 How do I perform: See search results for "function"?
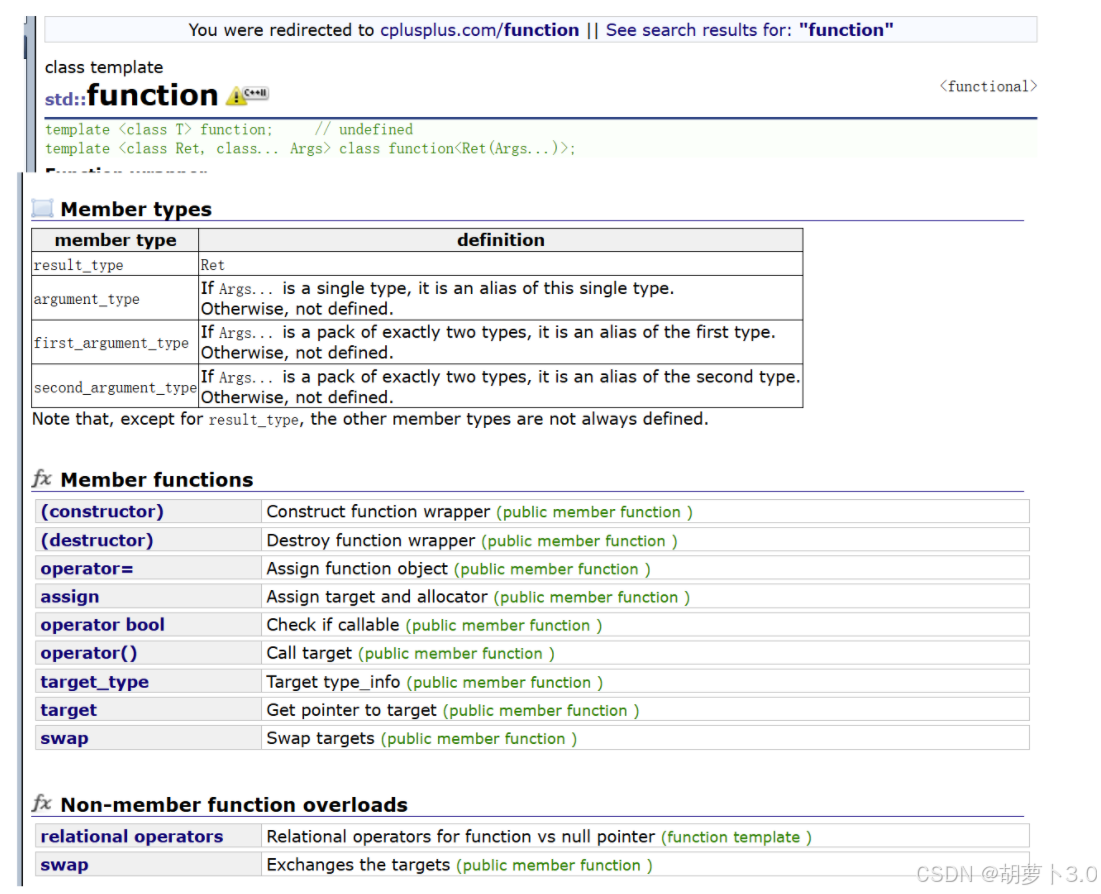pos(749,30)
